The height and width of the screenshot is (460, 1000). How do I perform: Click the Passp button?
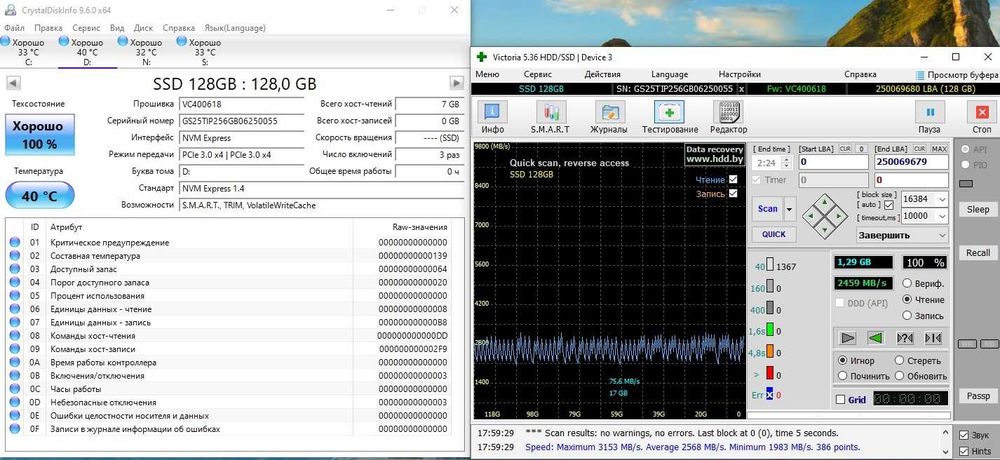978,396
